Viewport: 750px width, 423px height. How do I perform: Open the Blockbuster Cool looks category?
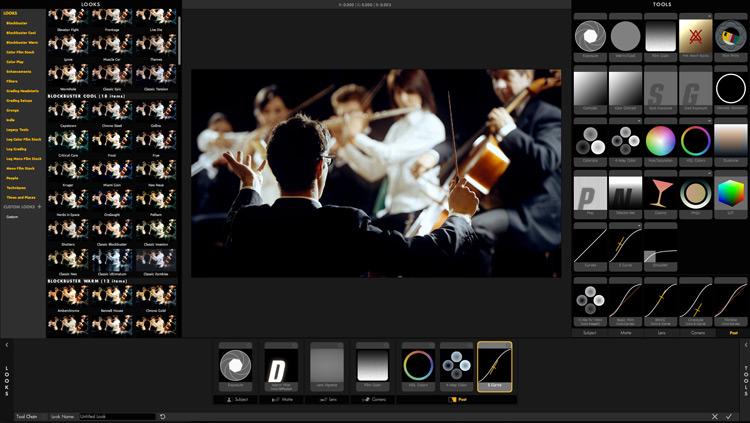21,33
